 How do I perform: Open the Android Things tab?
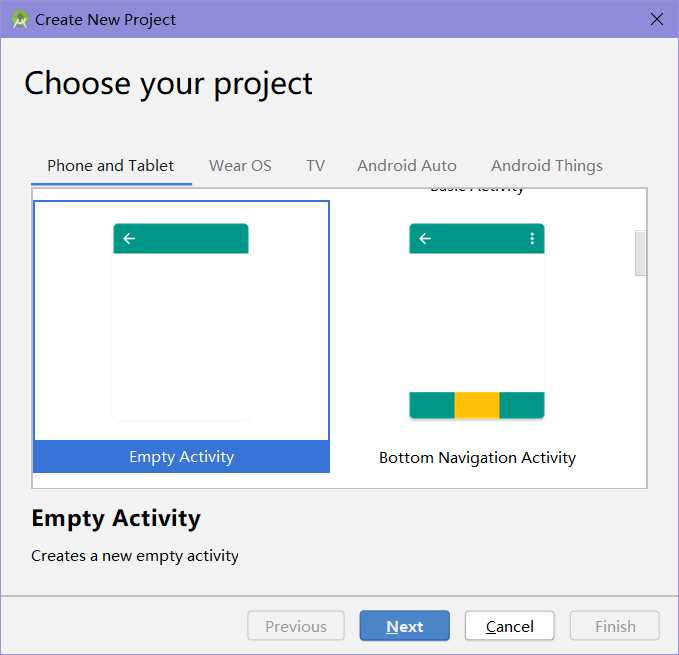547,165
